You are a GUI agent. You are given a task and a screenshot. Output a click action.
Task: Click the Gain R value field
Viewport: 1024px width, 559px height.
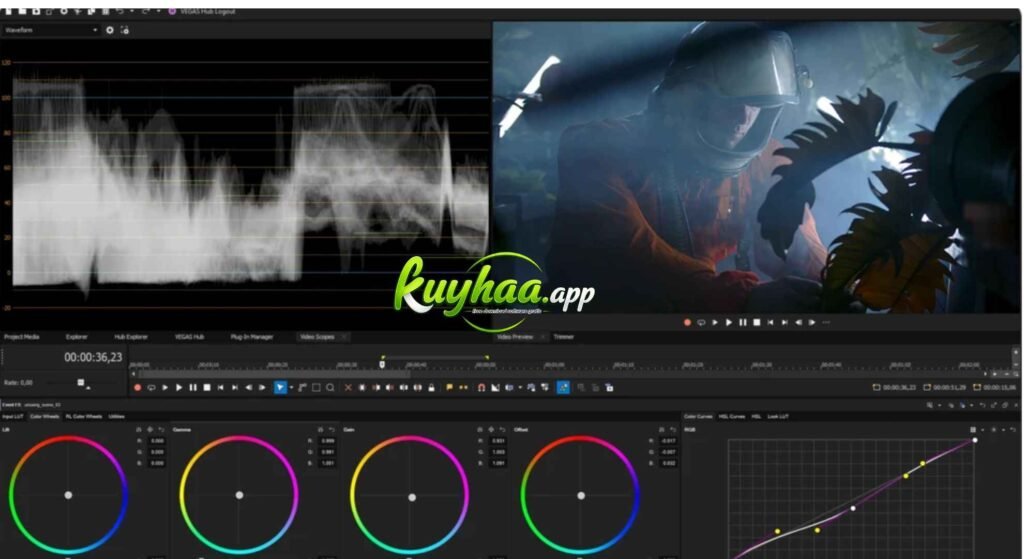pyautogui.click(x=499, y=441)
